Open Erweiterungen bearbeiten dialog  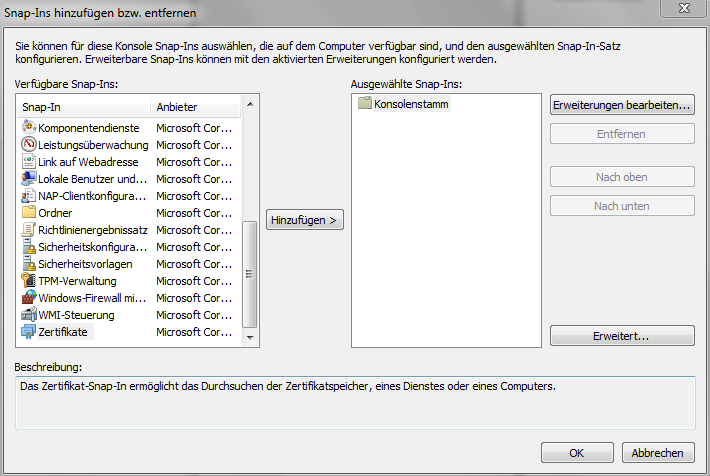(x=622, y=105)
